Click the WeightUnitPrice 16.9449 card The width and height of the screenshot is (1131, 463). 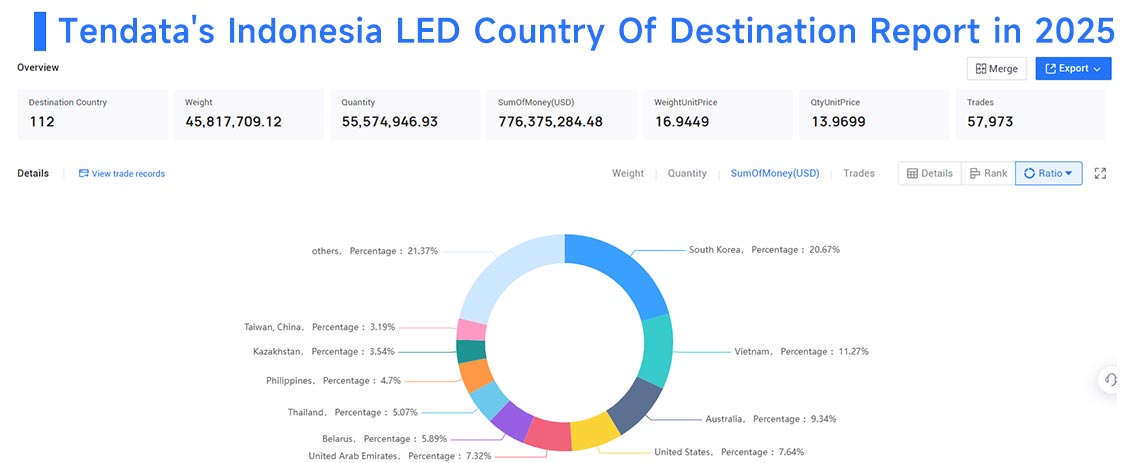[718, 114]
